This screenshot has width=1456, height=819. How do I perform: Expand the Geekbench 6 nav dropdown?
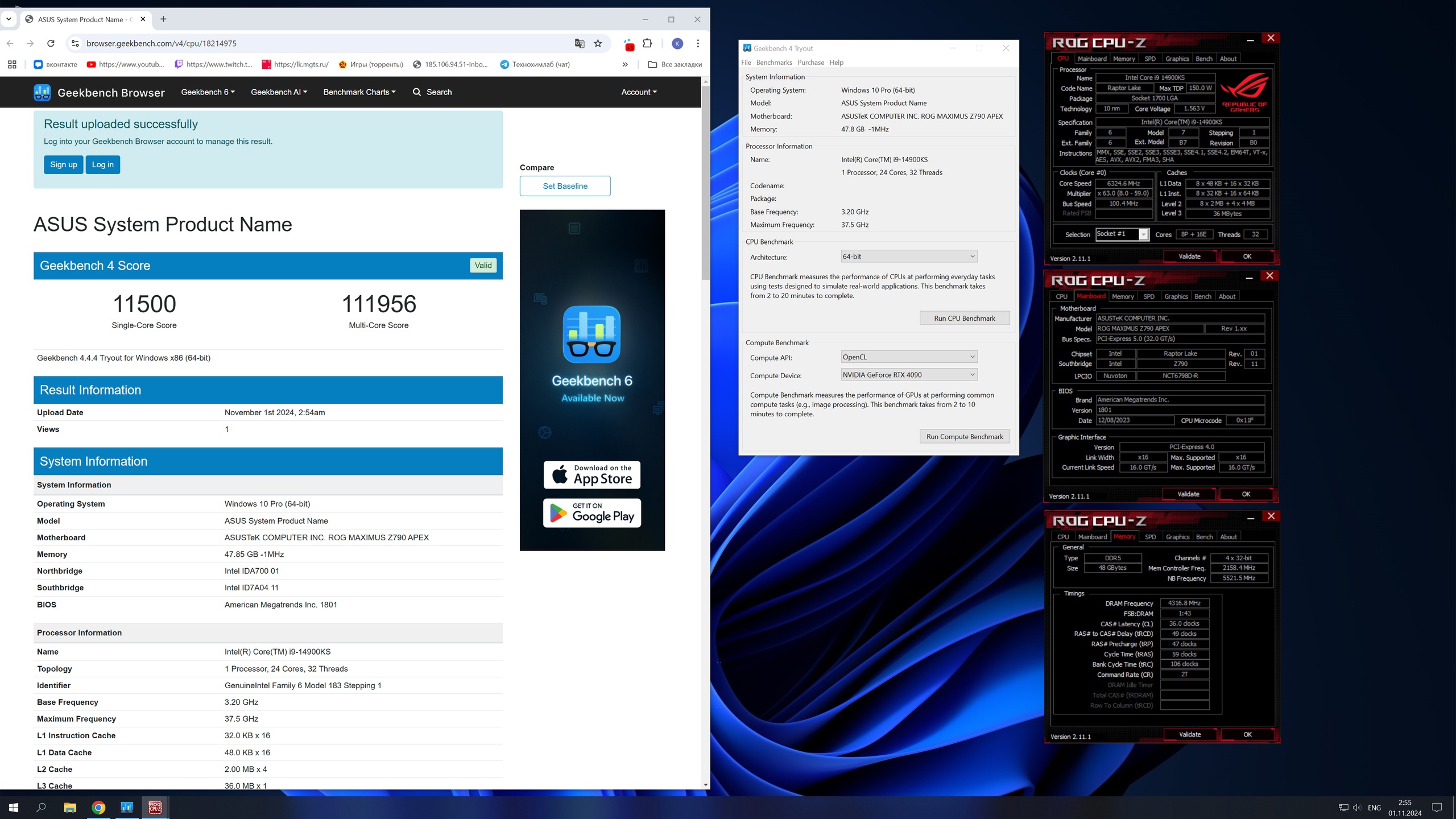[x=208, y=92]
